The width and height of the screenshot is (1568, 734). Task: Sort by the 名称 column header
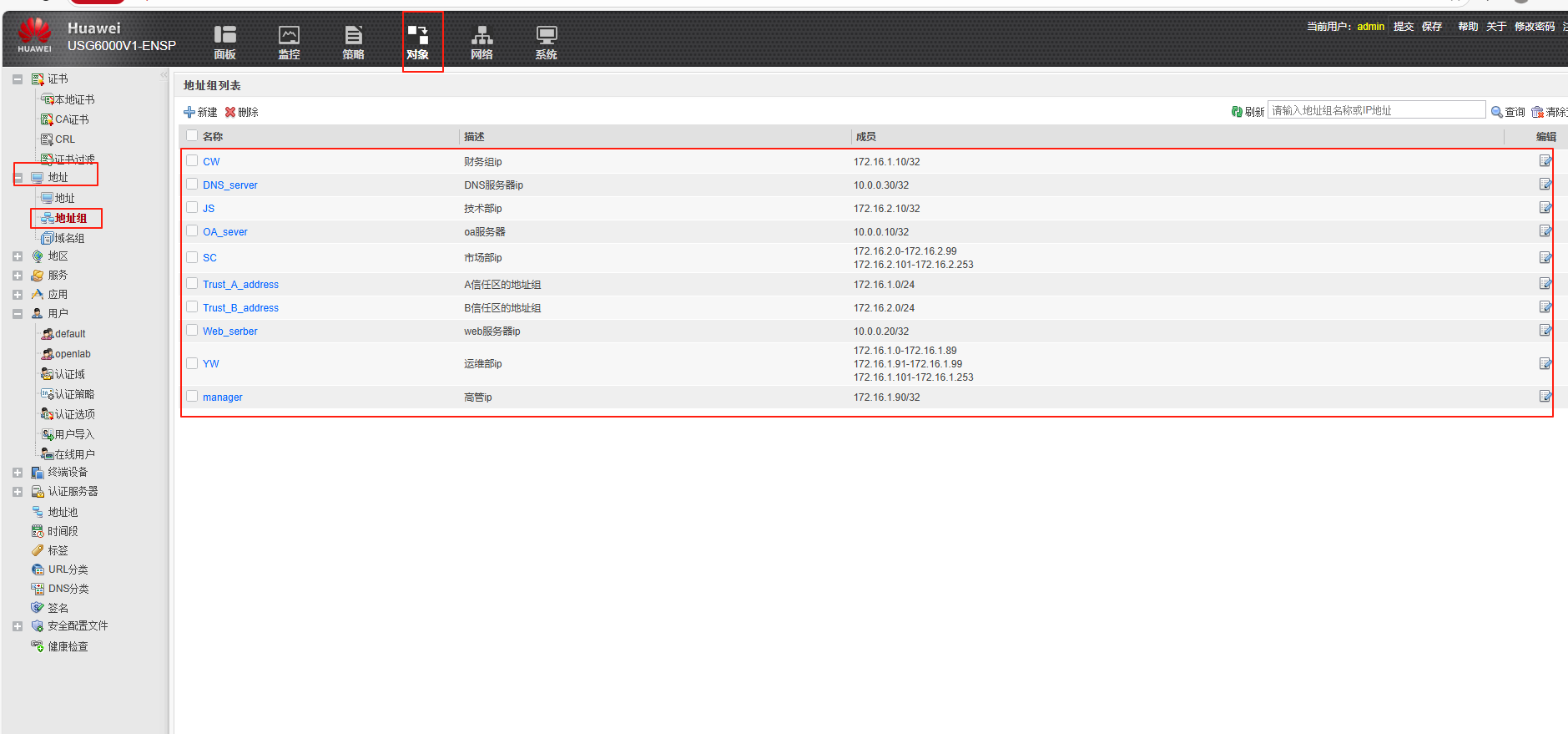pyautogui.click(x=213, y=136)
